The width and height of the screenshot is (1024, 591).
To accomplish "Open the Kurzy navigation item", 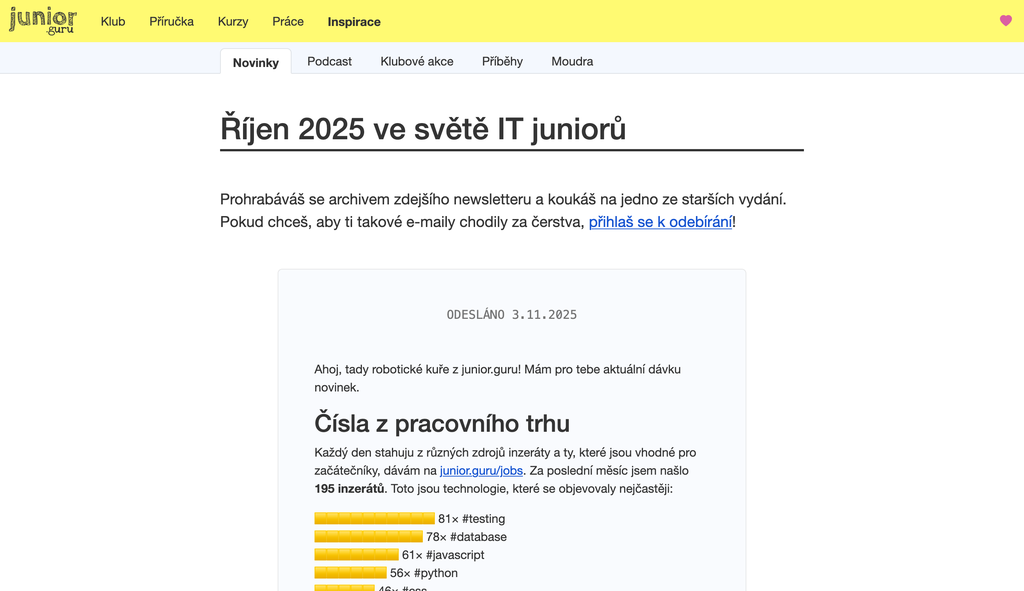I will (x=233, y=22).
